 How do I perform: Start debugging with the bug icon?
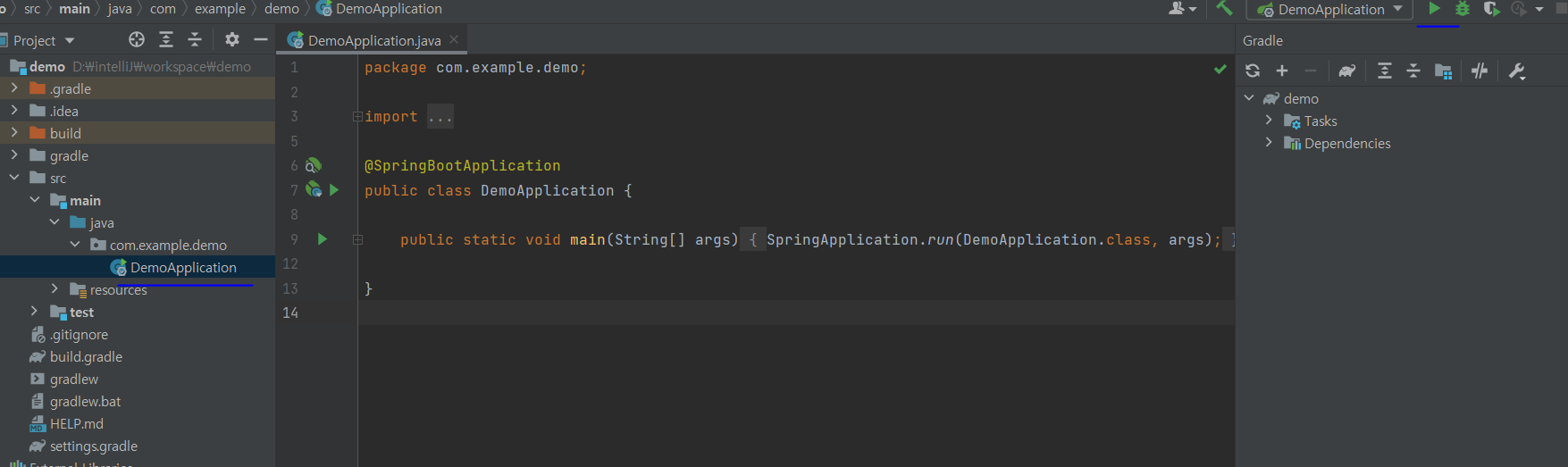(x=1463, y=9)
